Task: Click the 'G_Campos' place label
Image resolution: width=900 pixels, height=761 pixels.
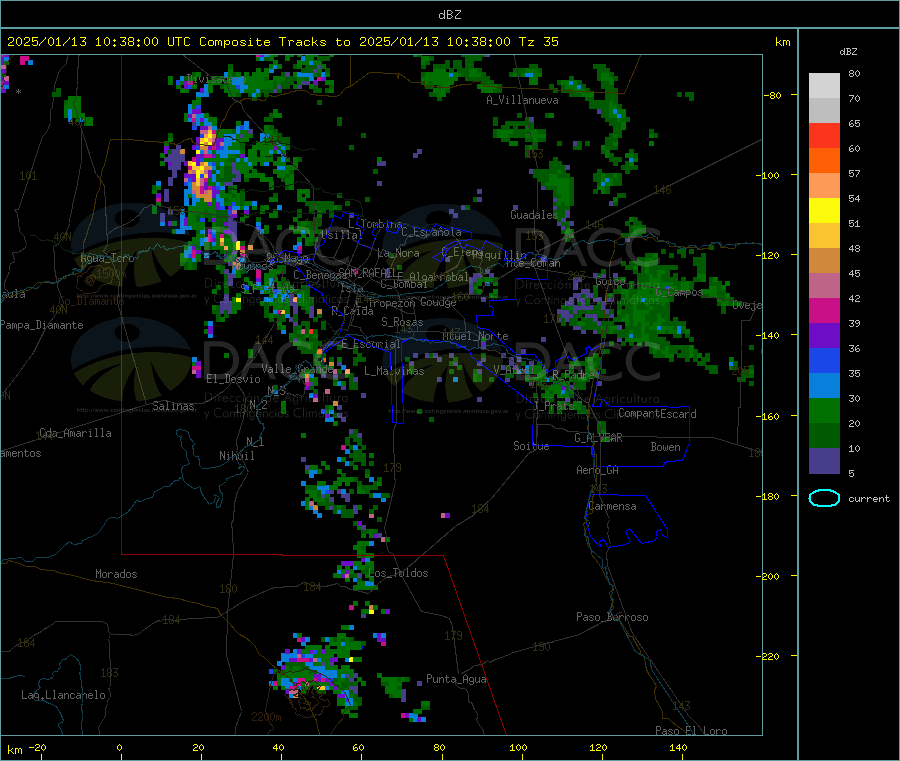Action: coord(679,292)
